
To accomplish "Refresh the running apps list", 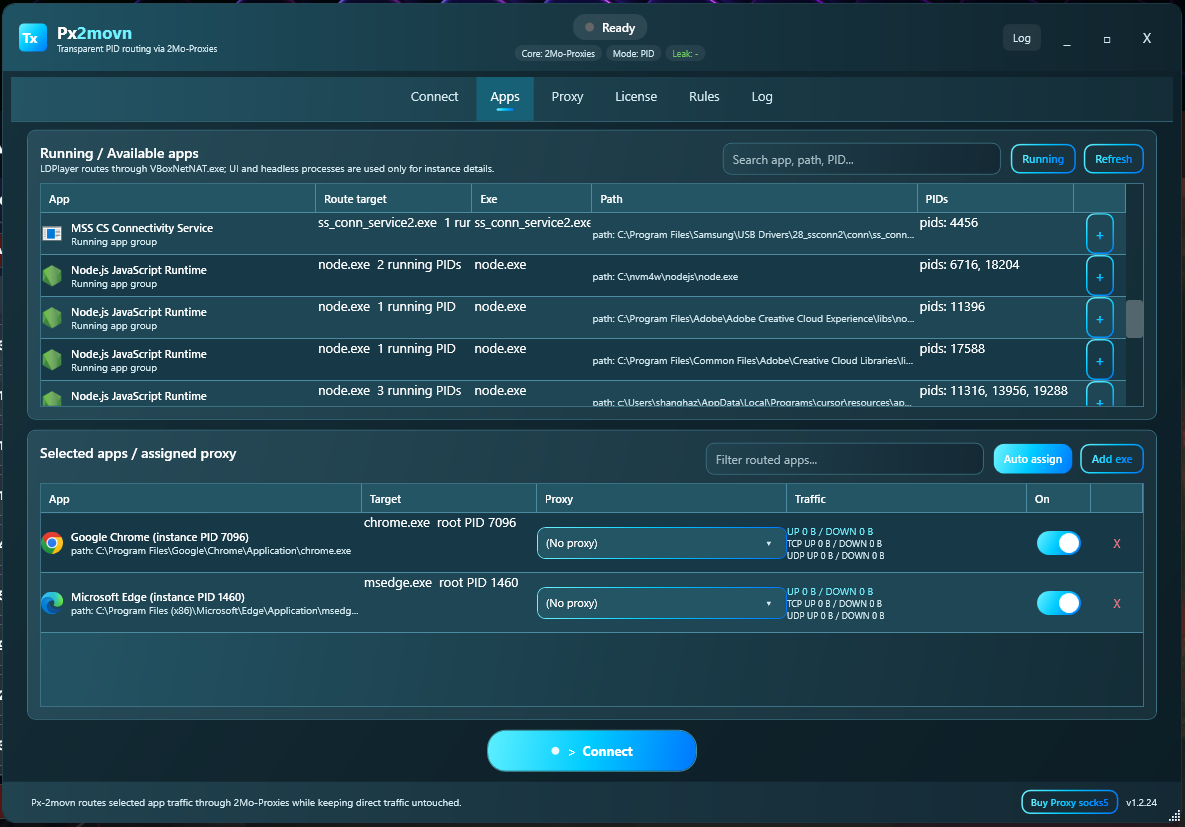I will click(1112, 159).
